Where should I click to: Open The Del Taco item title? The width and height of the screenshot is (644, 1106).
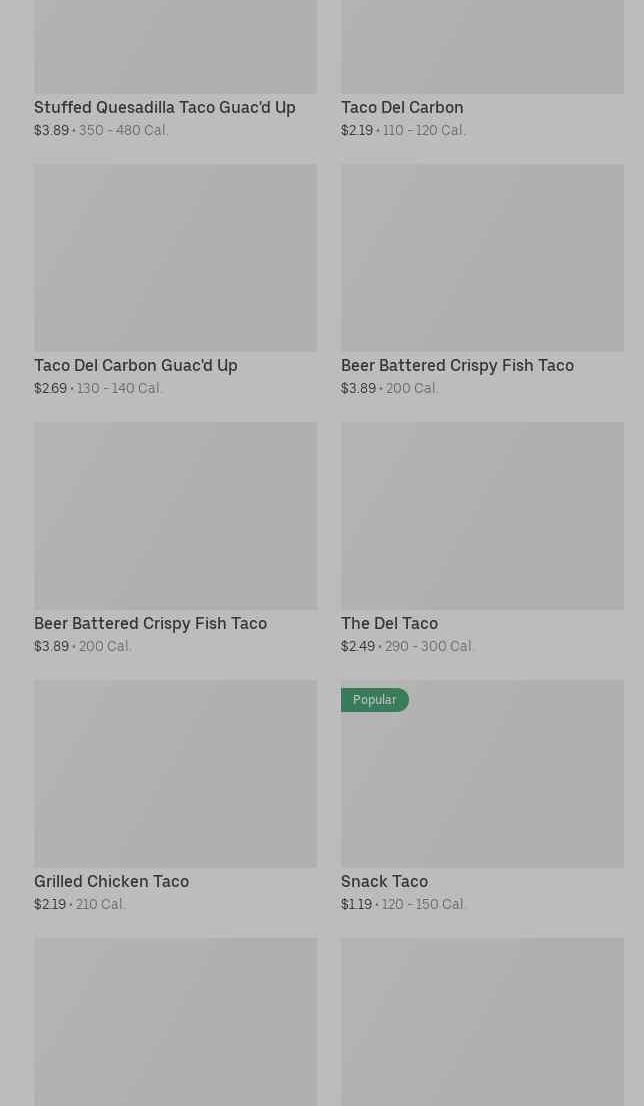coord(389,623)
